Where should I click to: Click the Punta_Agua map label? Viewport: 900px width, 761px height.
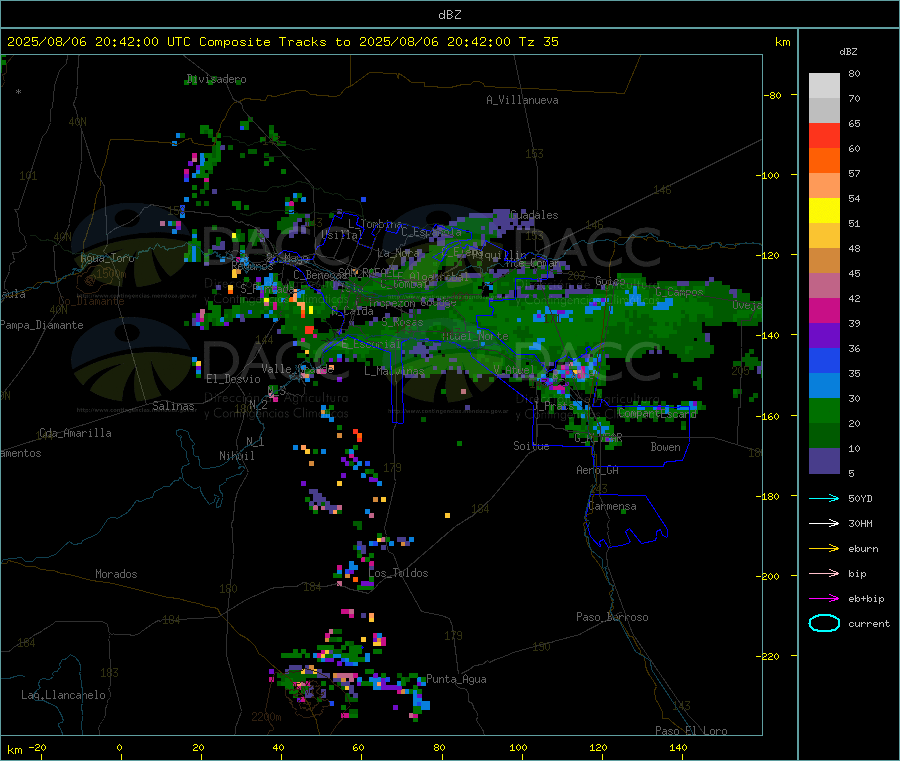456,679
